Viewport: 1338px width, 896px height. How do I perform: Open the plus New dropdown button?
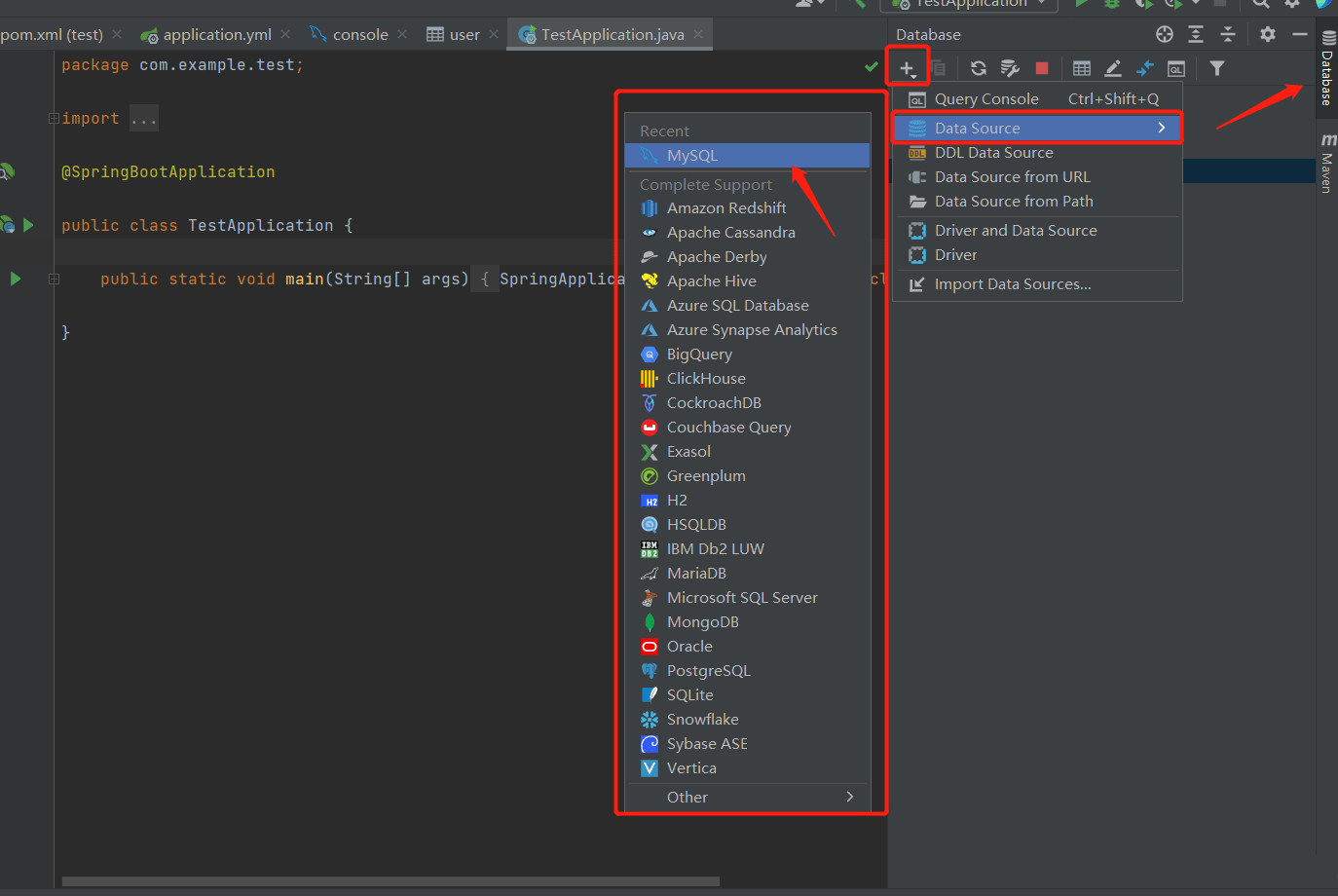tap(907, 68)
